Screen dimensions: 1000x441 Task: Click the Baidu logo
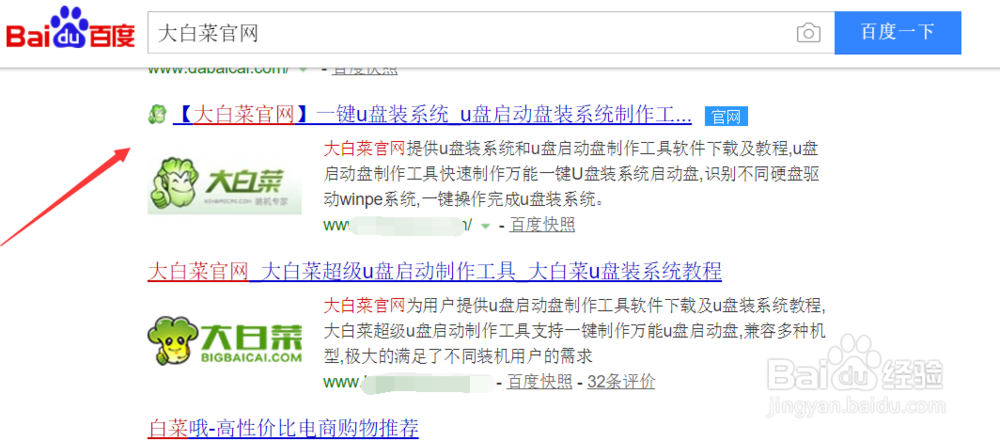point(70,29)
